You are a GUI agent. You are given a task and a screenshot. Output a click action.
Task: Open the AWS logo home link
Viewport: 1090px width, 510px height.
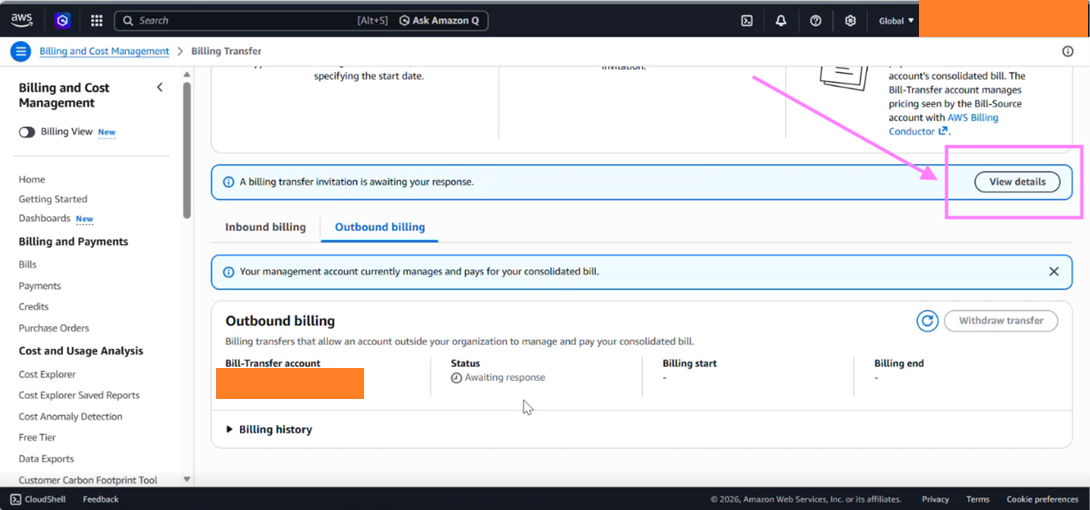(22, 20)
